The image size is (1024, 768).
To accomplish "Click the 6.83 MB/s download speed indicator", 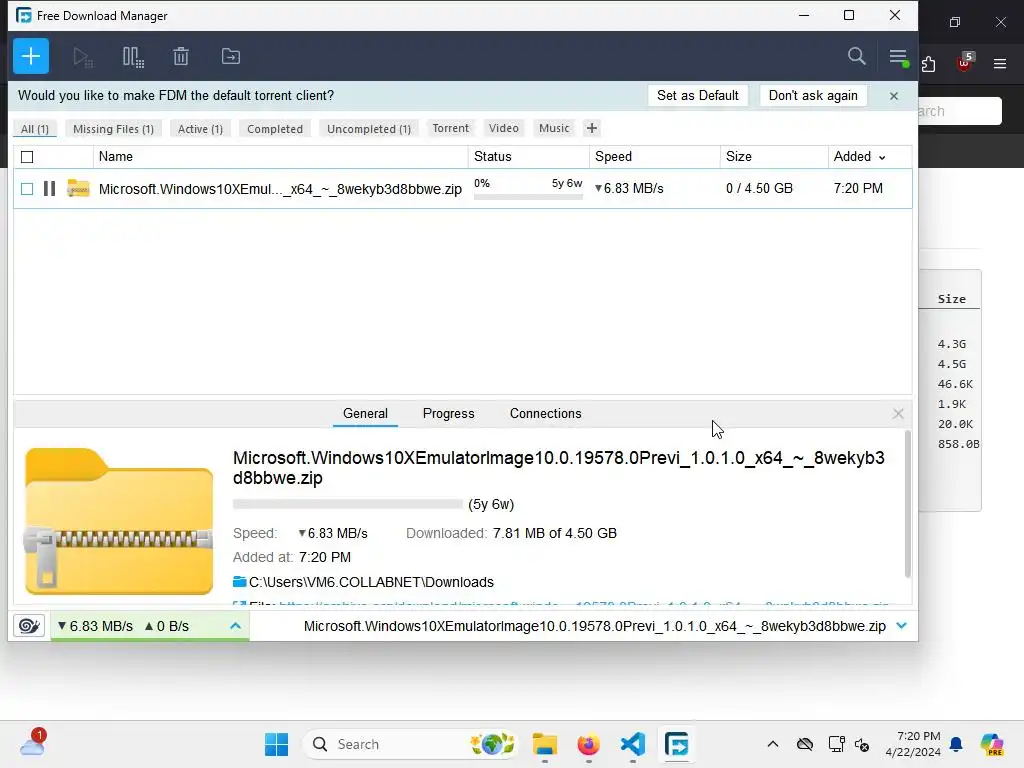I will (x=95, y=626).
